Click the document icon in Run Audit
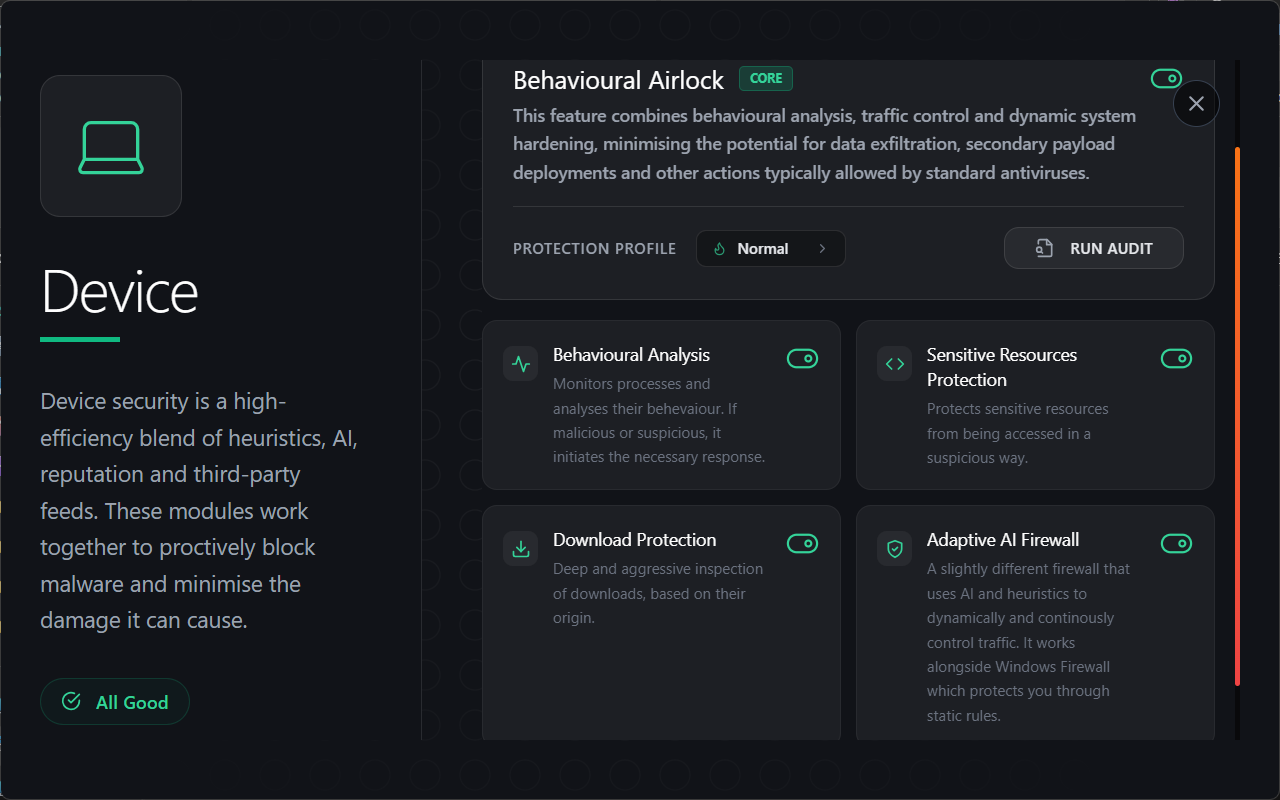The width and height of the screenshot is (1280, 800). coord(1044,249)
